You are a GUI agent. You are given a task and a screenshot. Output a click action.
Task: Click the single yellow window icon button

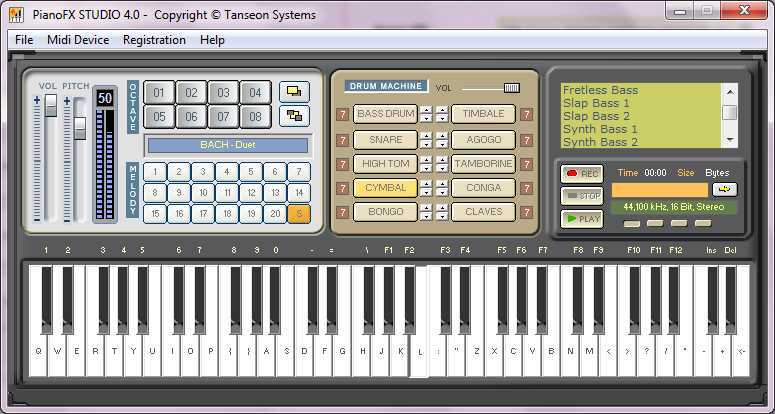click(294, 91)
